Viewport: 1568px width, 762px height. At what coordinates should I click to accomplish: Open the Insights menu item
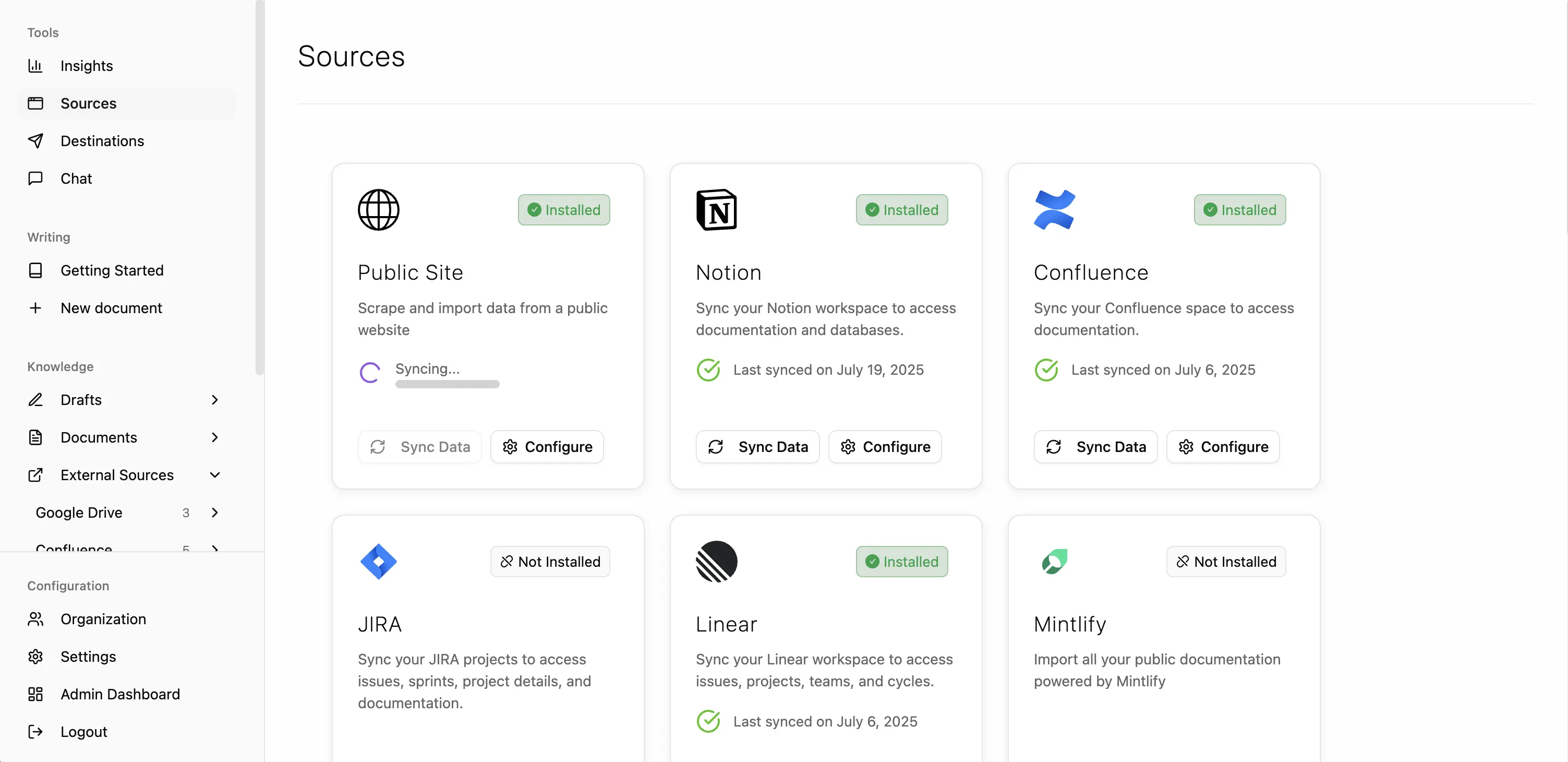tap(127, 66)
